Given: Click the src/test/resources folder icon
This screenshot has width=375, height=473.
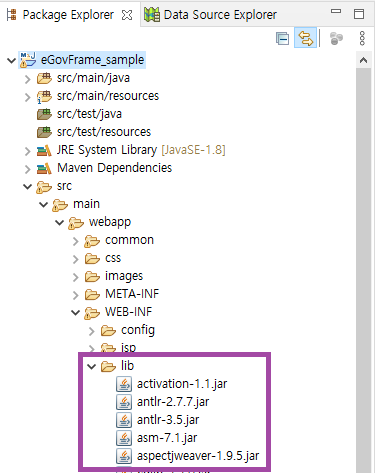Looking at the screenshot, I should (x=44, y=132).
